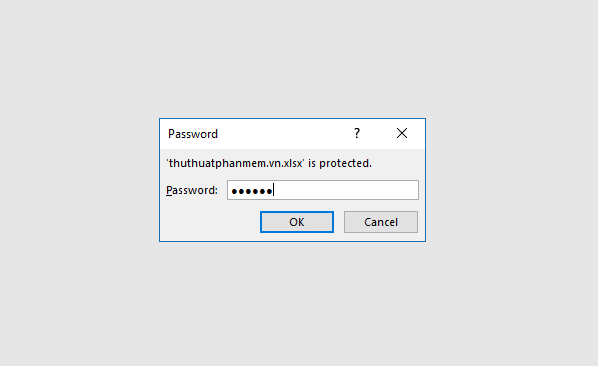Click the masked password dots
598x366 pixels.
click(x=252, y=191)
